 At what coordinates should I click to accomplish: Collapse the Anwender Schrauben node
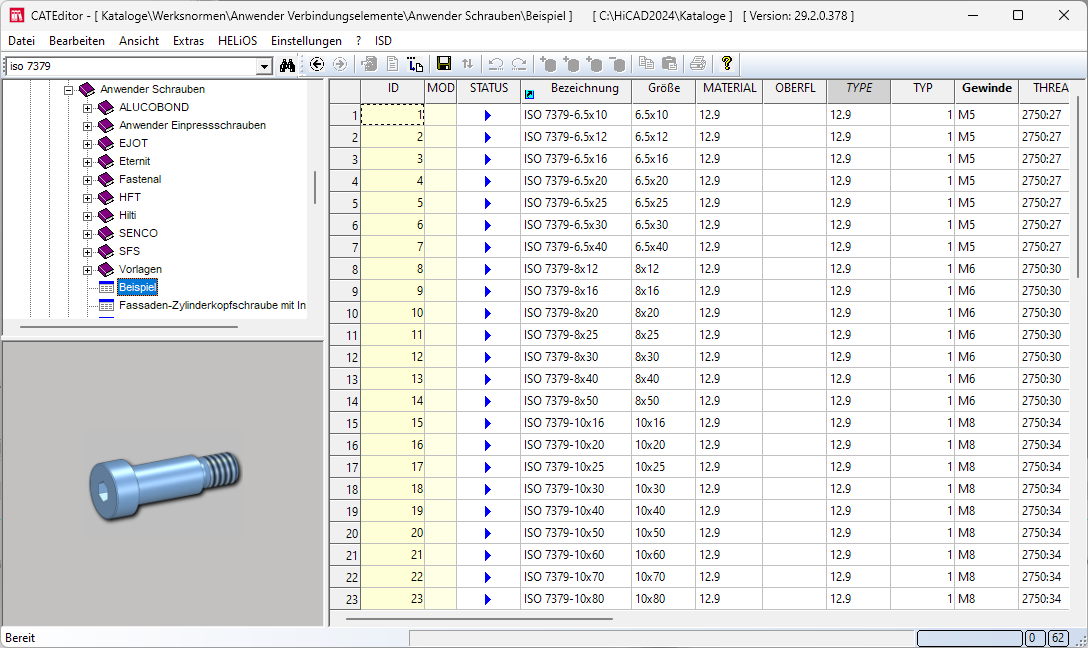69,90
